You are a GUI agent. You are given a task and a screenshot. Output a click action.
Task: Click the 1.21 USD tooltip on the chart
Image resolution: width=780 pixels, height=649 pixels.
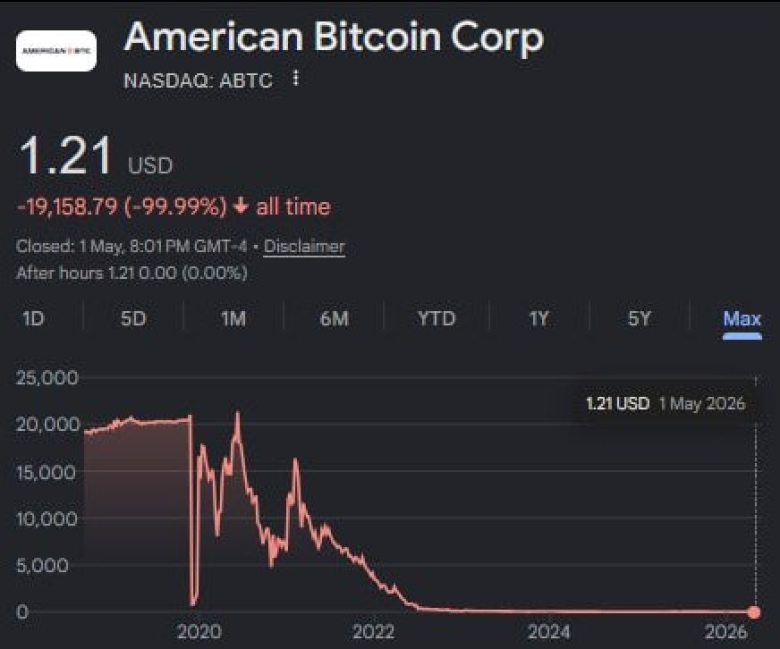(x=666, y=403)
